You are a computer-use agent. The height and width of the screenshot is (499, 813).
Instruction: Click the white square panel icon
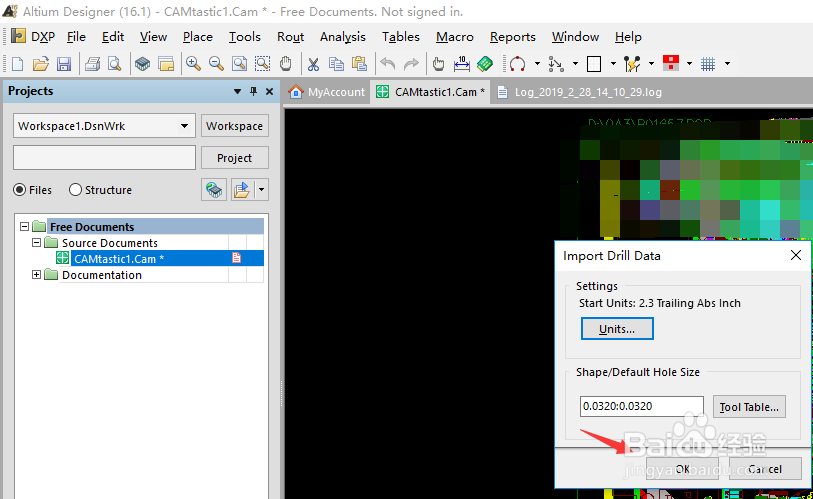point(594,64)
